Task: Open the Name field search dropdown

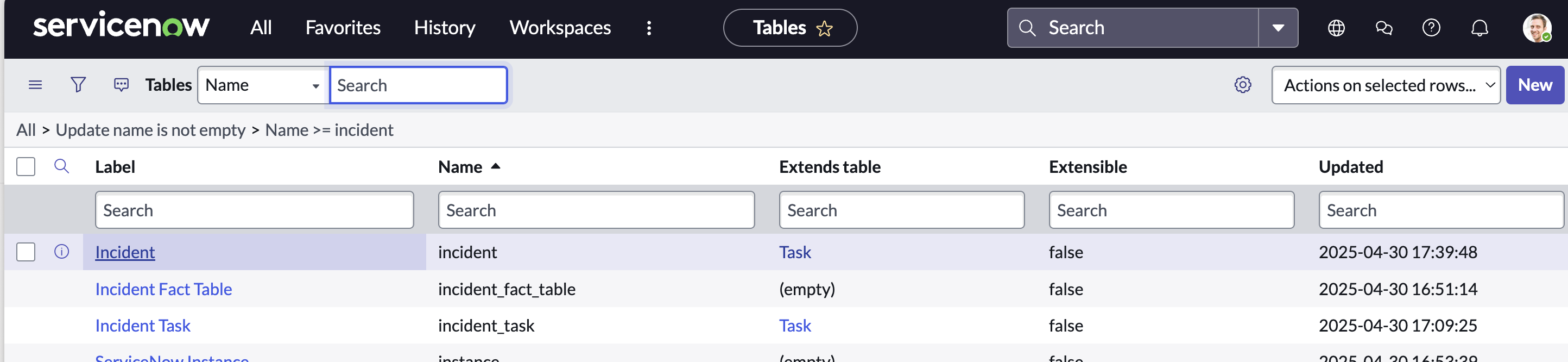Action: pyautogui.click(x=263, y=85)
